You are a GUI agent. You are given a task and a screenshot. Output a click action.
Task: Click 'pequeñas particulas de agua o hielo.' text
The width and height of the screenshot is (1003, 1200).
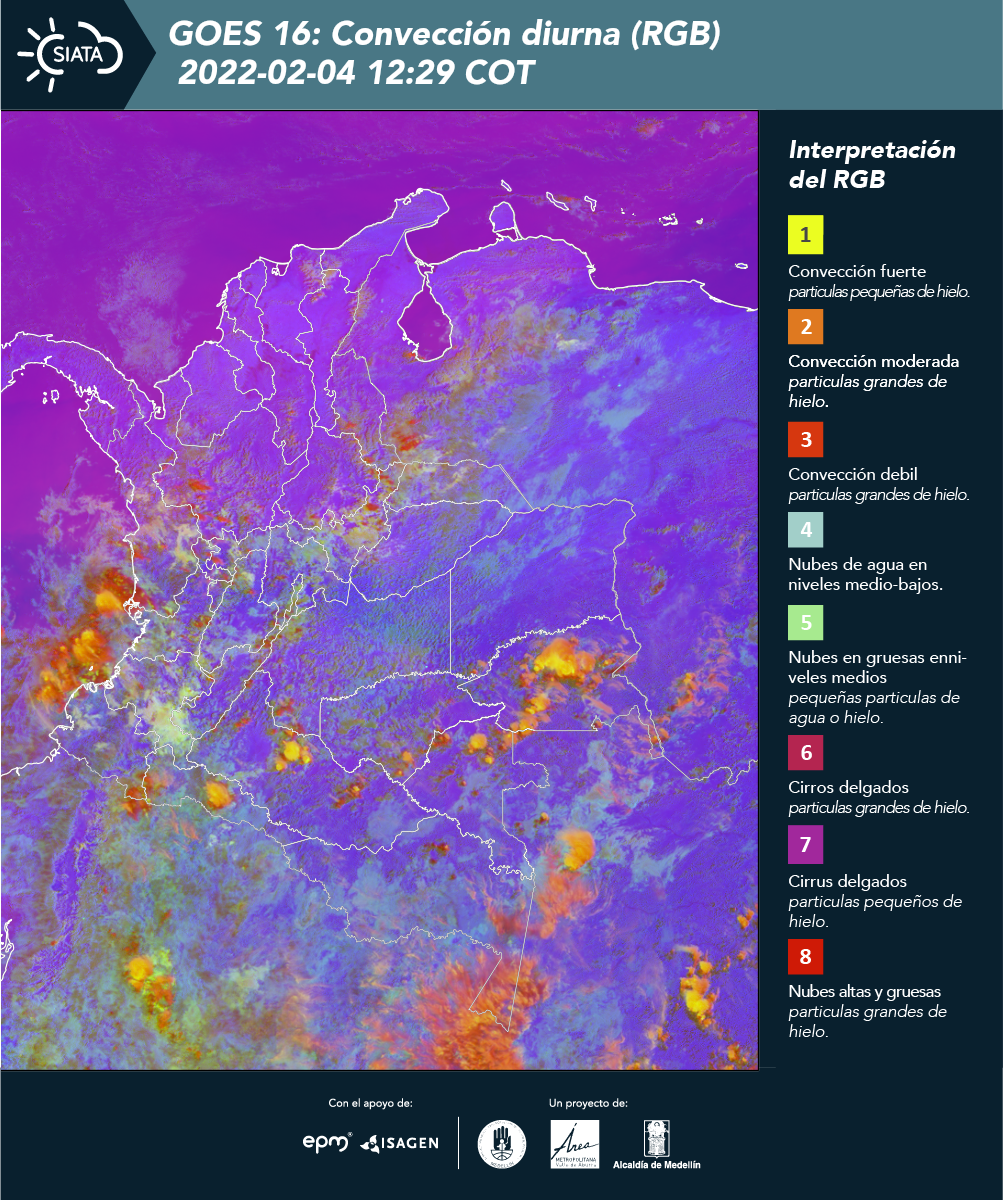(x=874, y=707)
